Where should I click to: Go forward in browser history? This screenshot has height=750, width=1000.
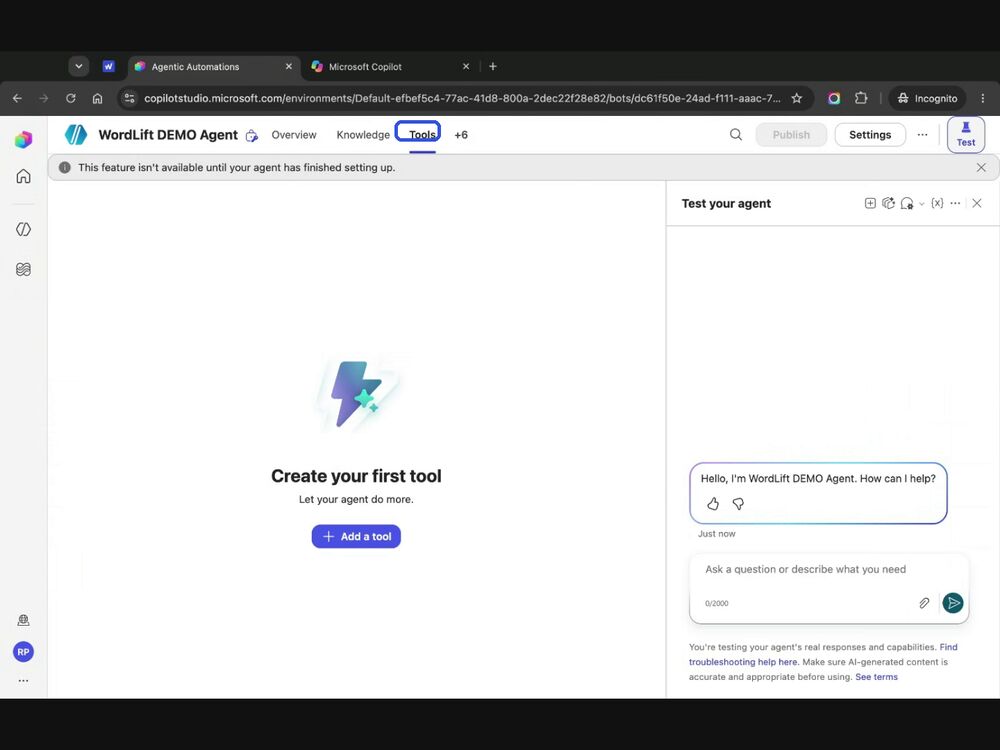[43, 98]
